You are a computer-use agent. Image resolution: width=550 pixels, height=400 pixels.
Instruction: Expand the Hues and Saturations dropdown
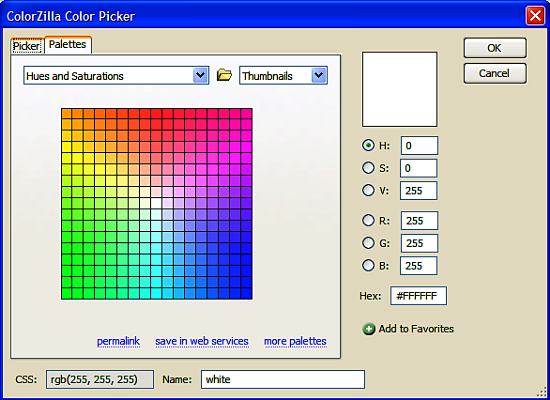pos(116,75)
